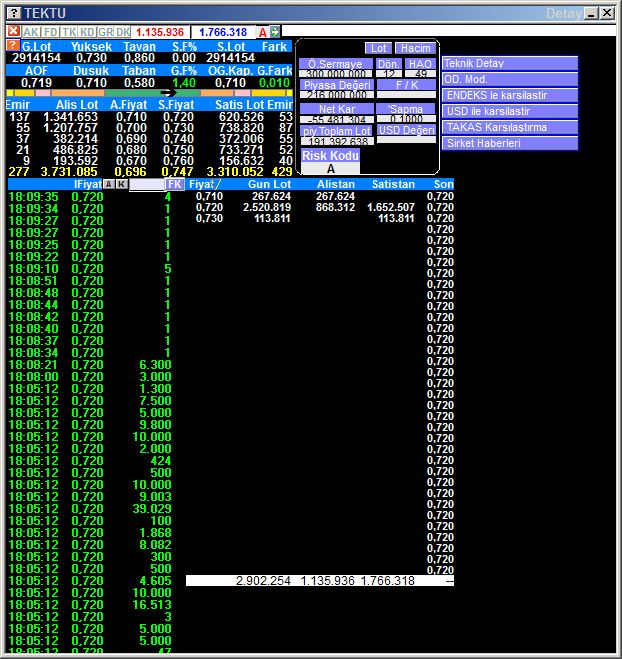Image resolution: width=622 pixels, height=659 pixels.
Task: Select the Hacim tab
Action: pos(414,48)
